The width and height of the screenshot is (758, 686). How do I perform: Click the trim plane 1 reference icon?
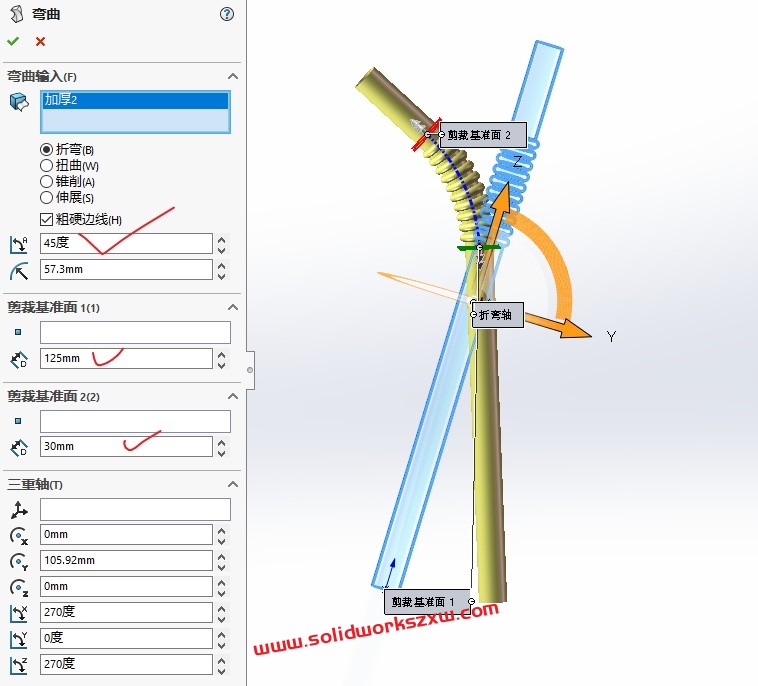coord(18,332)
